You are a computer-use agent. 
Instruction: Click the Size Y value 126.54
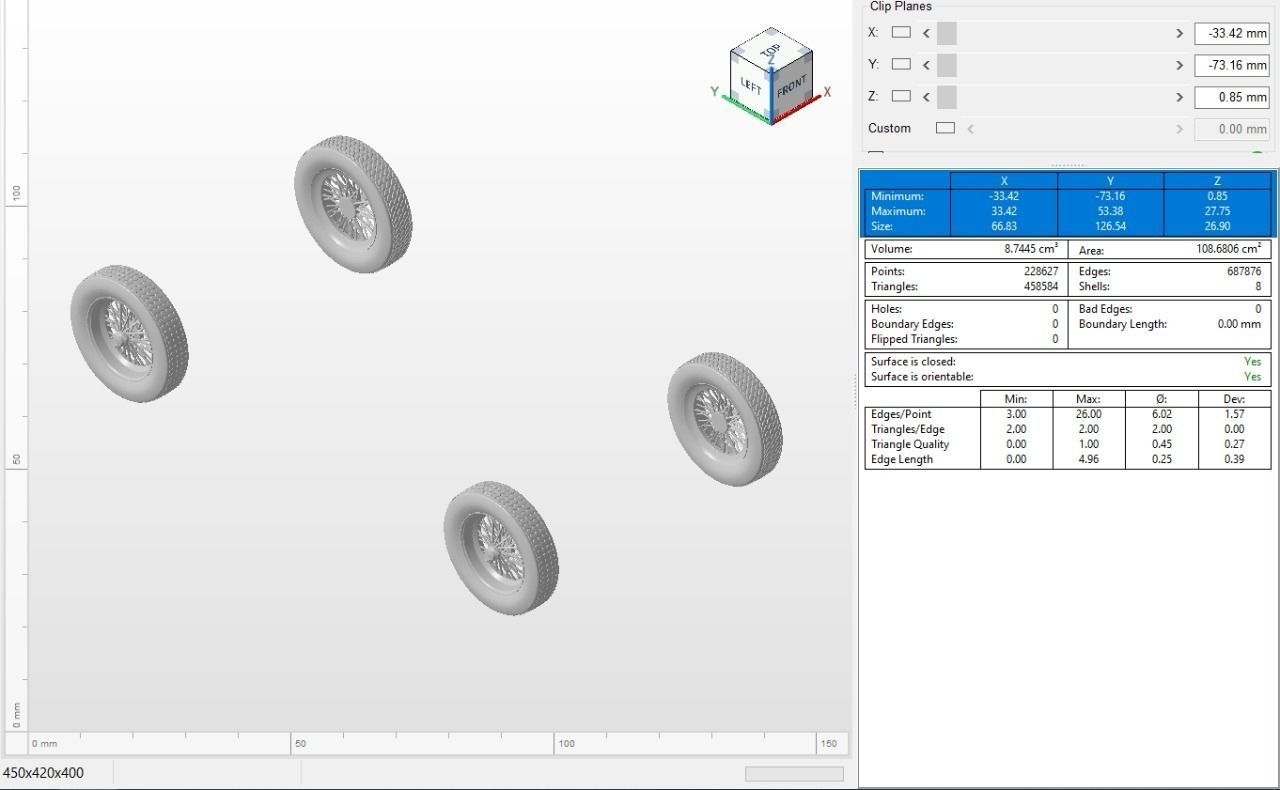pyautogui.click(x=1110, y=226)
